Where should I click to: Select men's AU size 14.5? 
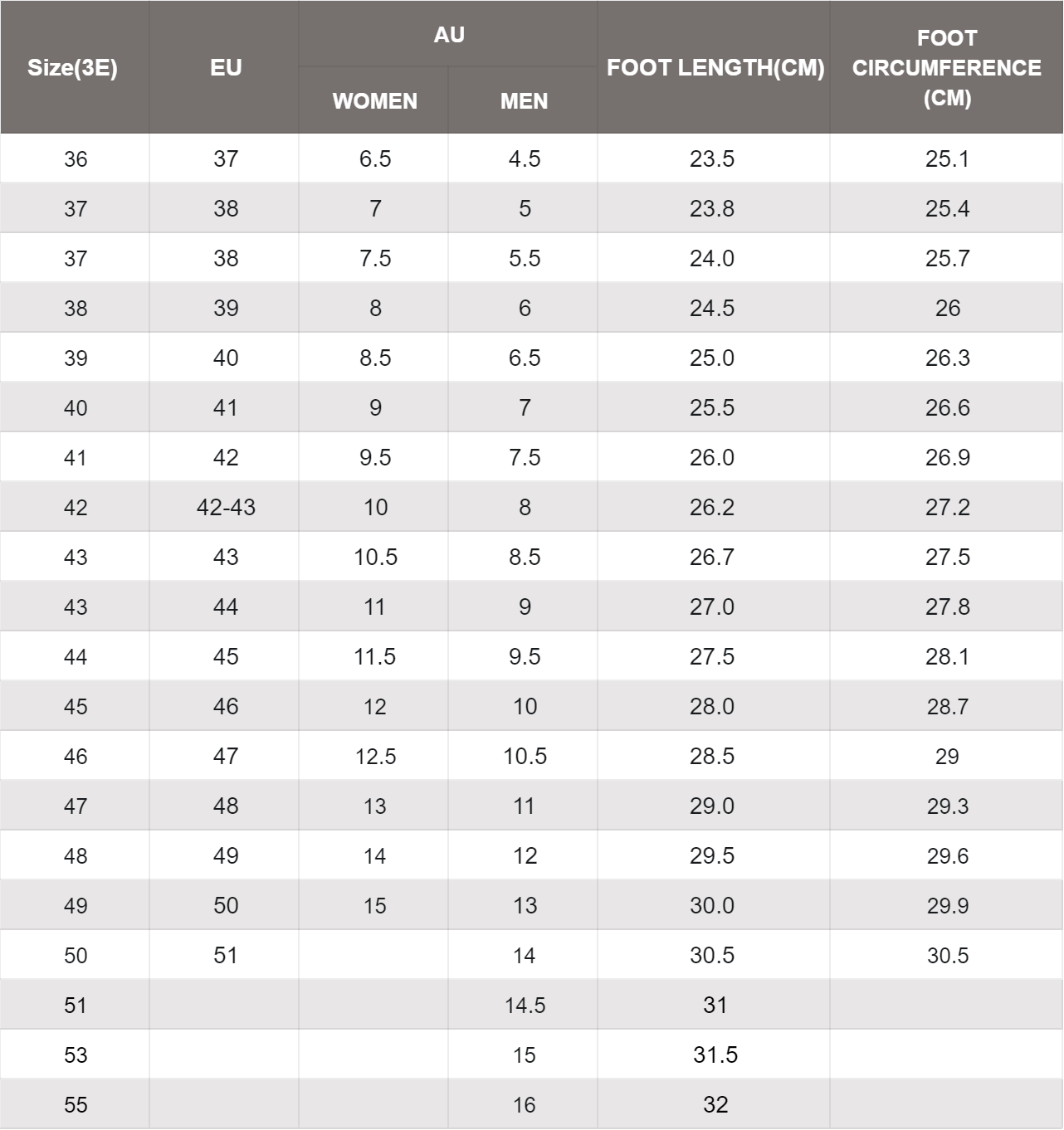point(525,1005)
